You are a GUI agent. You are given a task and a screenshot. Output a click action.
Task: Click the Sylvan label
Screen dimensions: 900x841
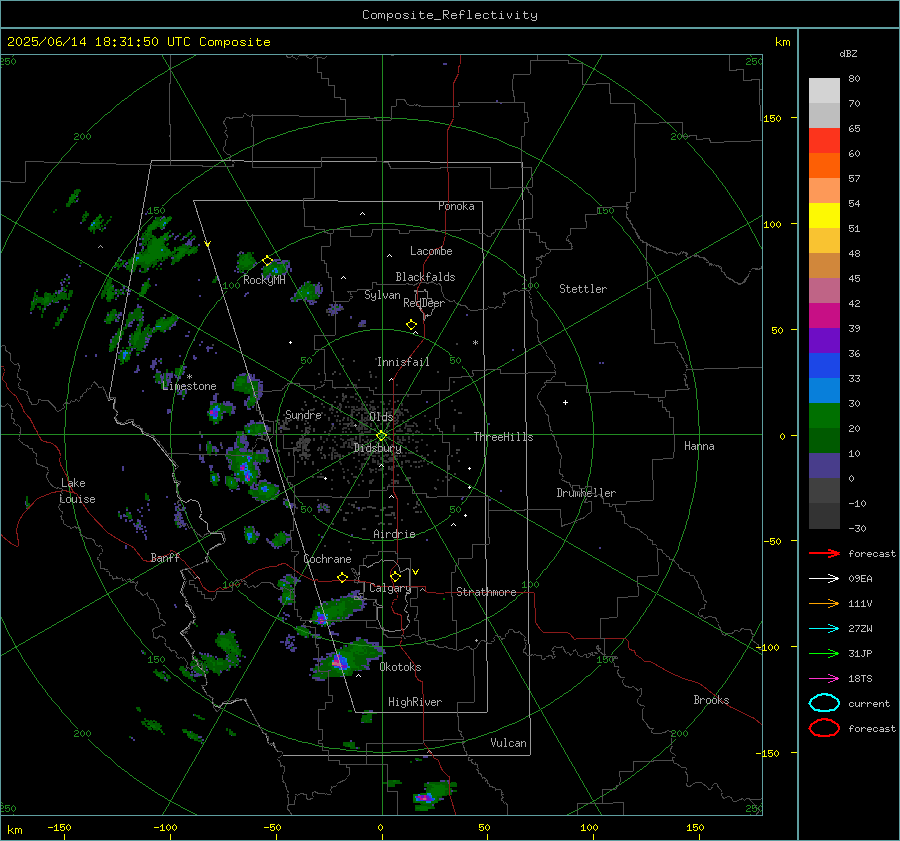coord(382,295)
